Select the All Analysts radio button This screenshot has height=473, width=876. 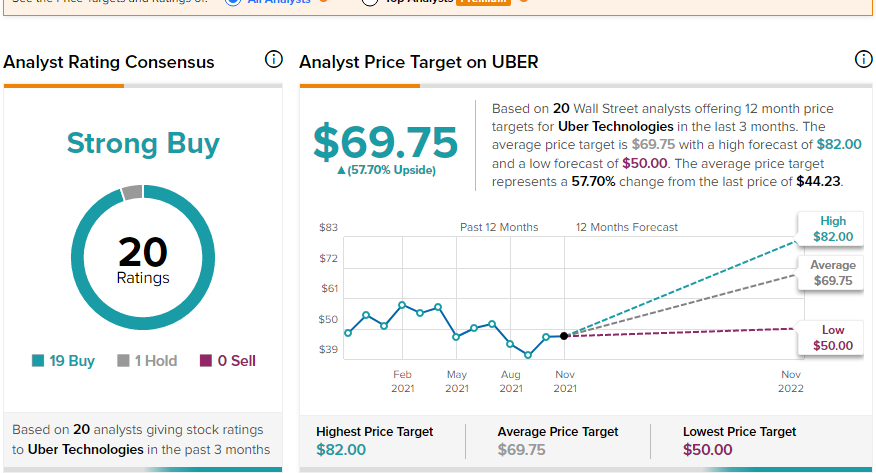233,2
